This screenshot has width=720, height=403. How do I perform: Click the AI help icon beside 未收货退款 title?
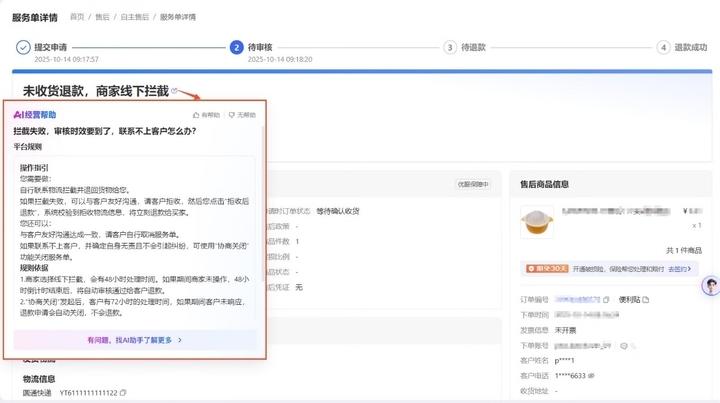coord(175,92)
